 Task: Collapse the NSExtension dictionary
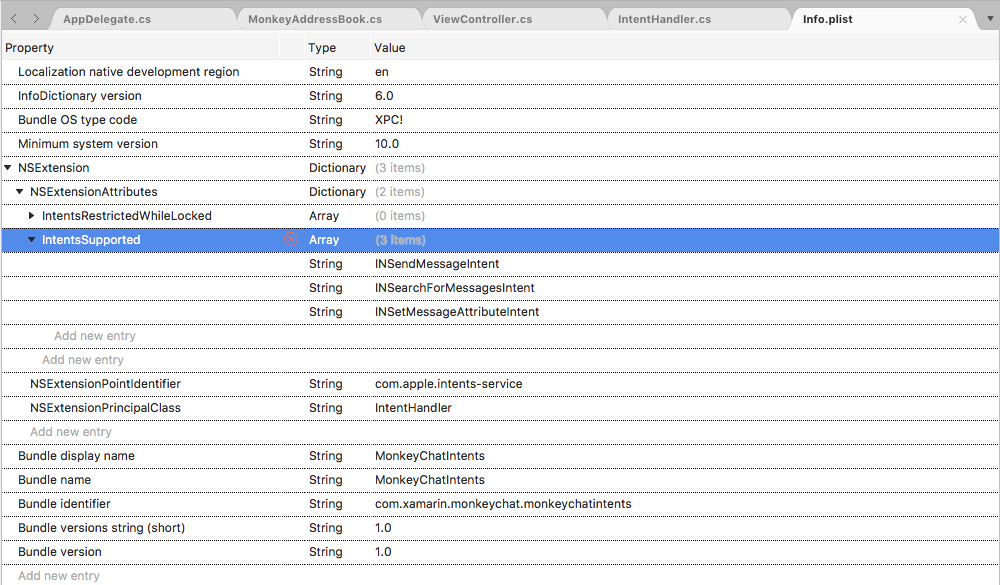(9, 167)
